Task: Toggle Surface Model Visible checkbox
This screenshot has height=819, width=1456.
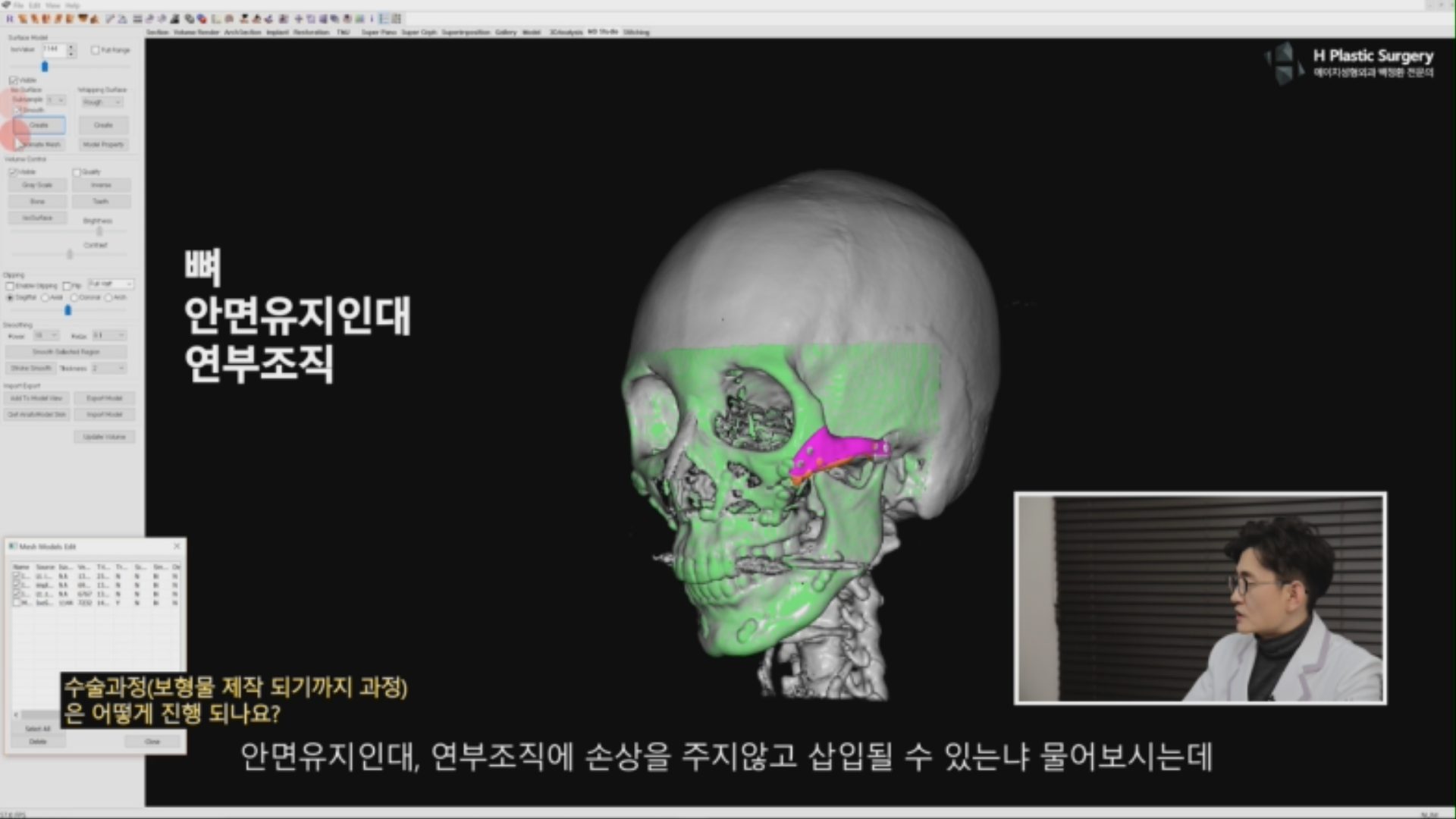Action: pos(13,80)
